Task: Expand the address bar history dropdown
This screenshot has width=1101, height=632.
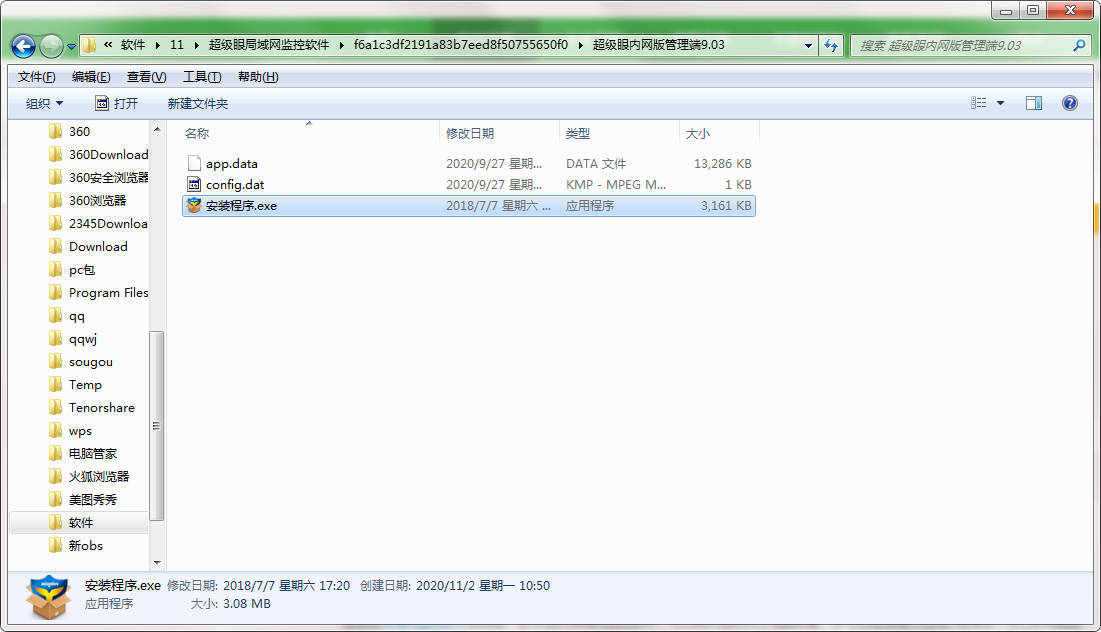Action: [x=808, y=45]
